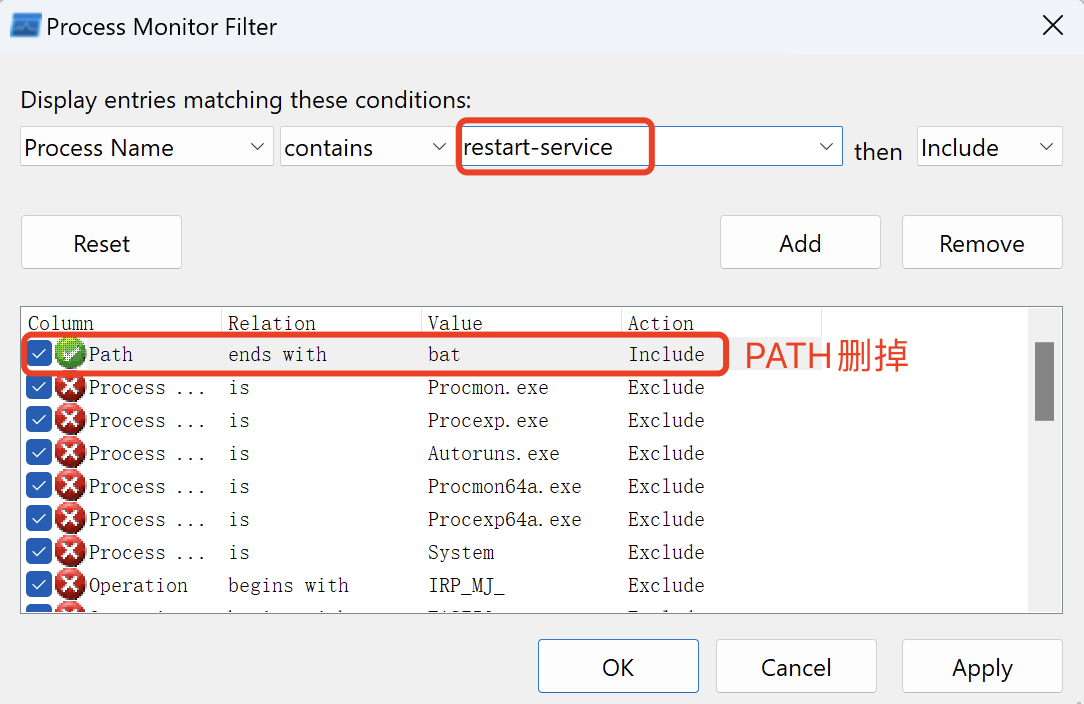1084x704 pixels.
Task: Expand the contains relation dropdown
Action: [x=365, y=148]
